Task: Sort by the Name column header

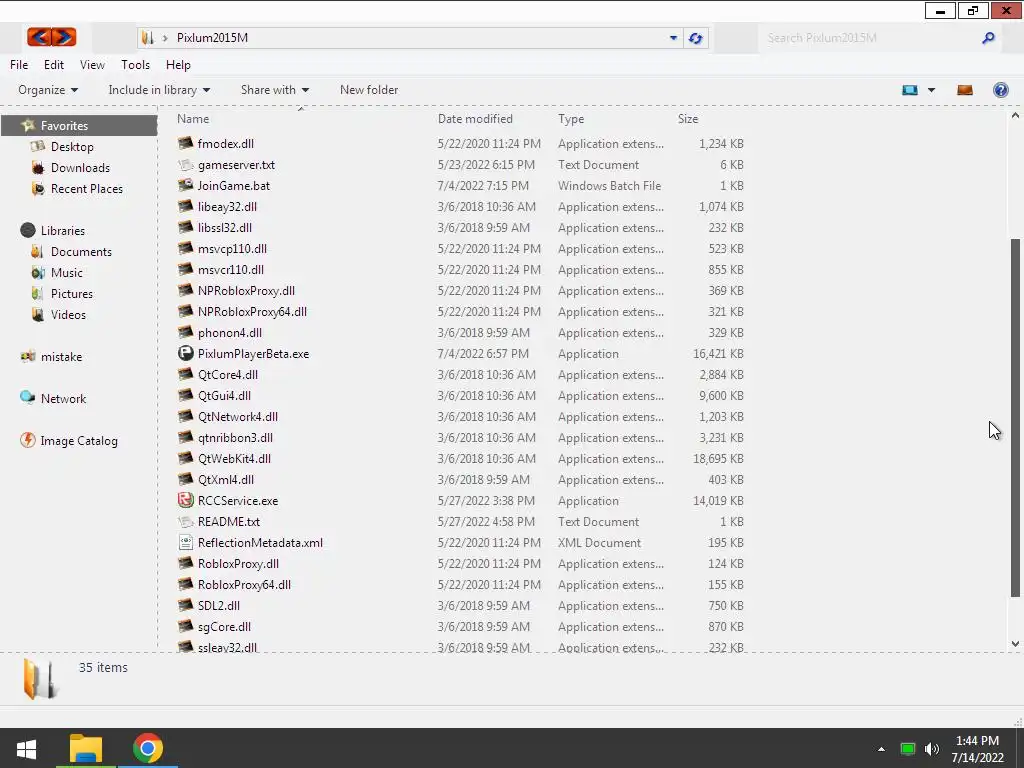Action: [x=193, y=119]
